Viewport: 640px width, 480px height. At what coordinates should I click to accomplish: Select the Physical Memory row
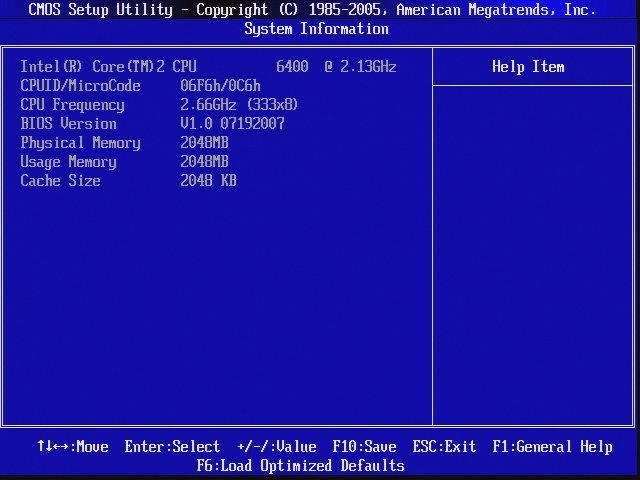tap(81, 143)
